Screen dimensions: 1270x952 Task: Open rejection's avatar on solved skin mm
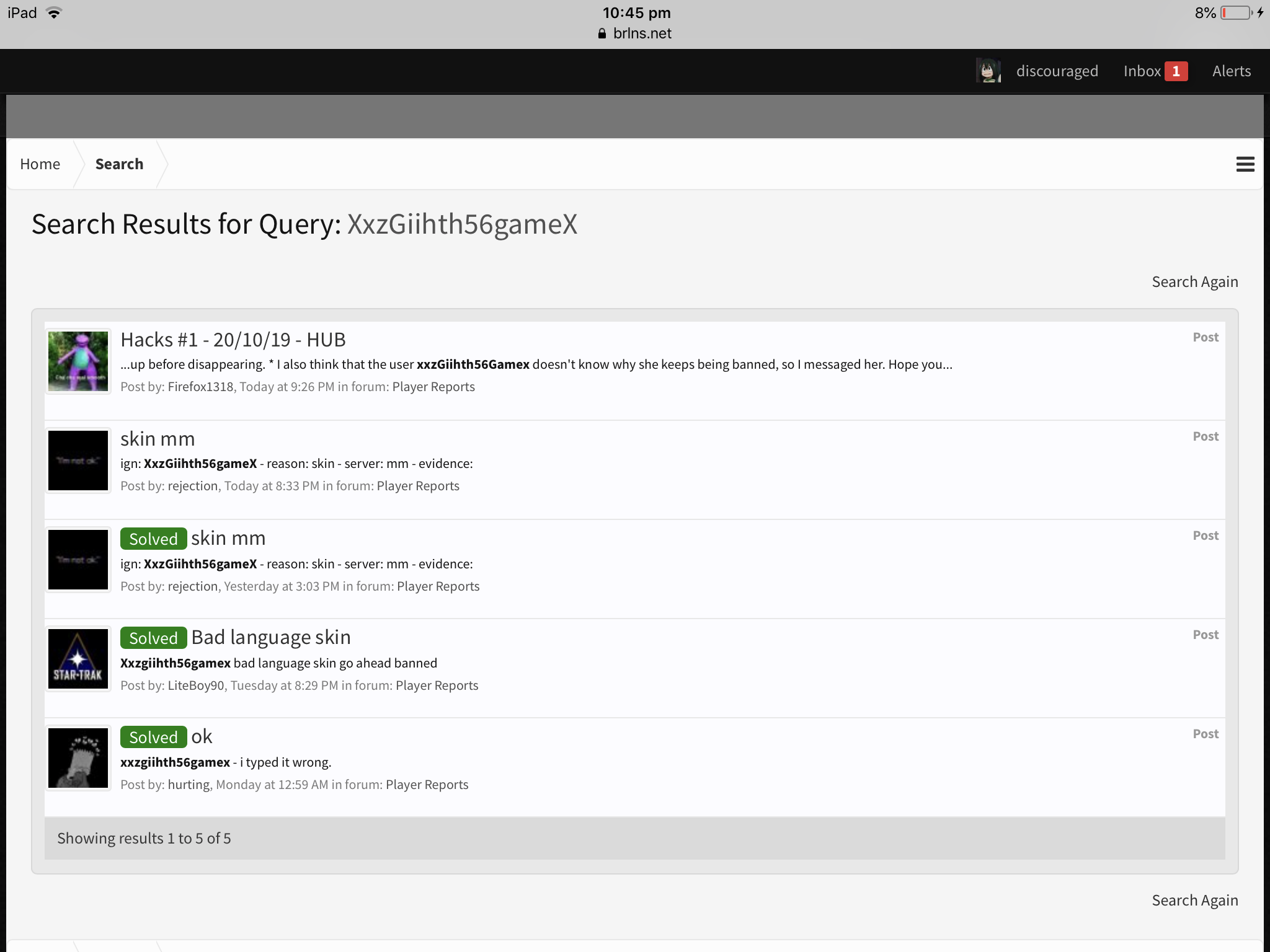pyautogui.click(x=78, y=560)
